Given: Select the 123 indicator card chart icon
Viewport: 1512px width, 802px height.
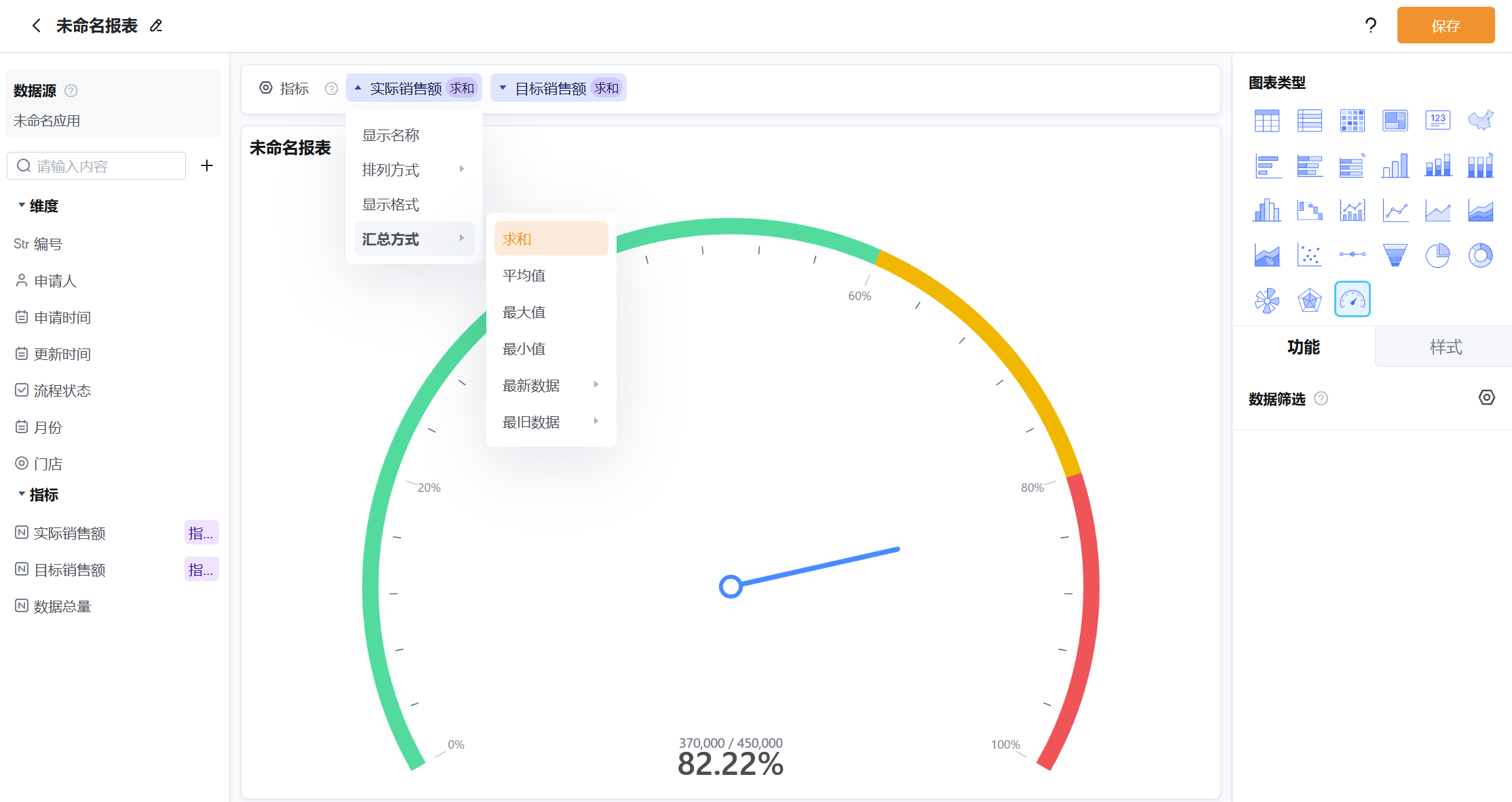Looking at the screenshot, I should click(1437, 121).
